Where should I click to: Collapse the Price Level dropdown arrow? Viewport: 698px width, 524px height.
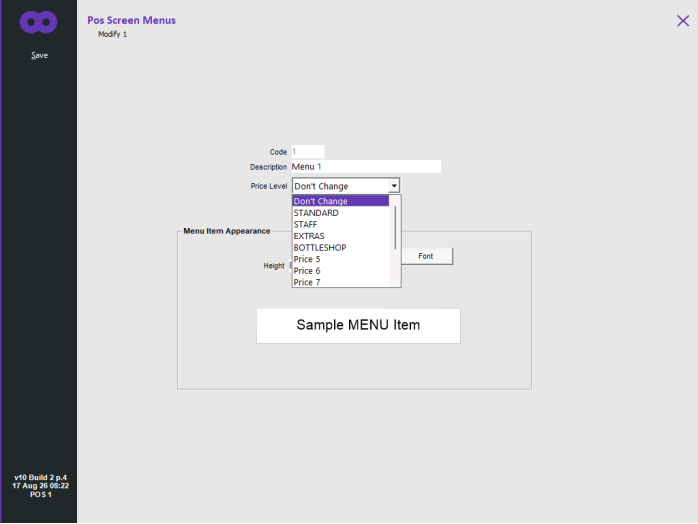pos(394,186)
